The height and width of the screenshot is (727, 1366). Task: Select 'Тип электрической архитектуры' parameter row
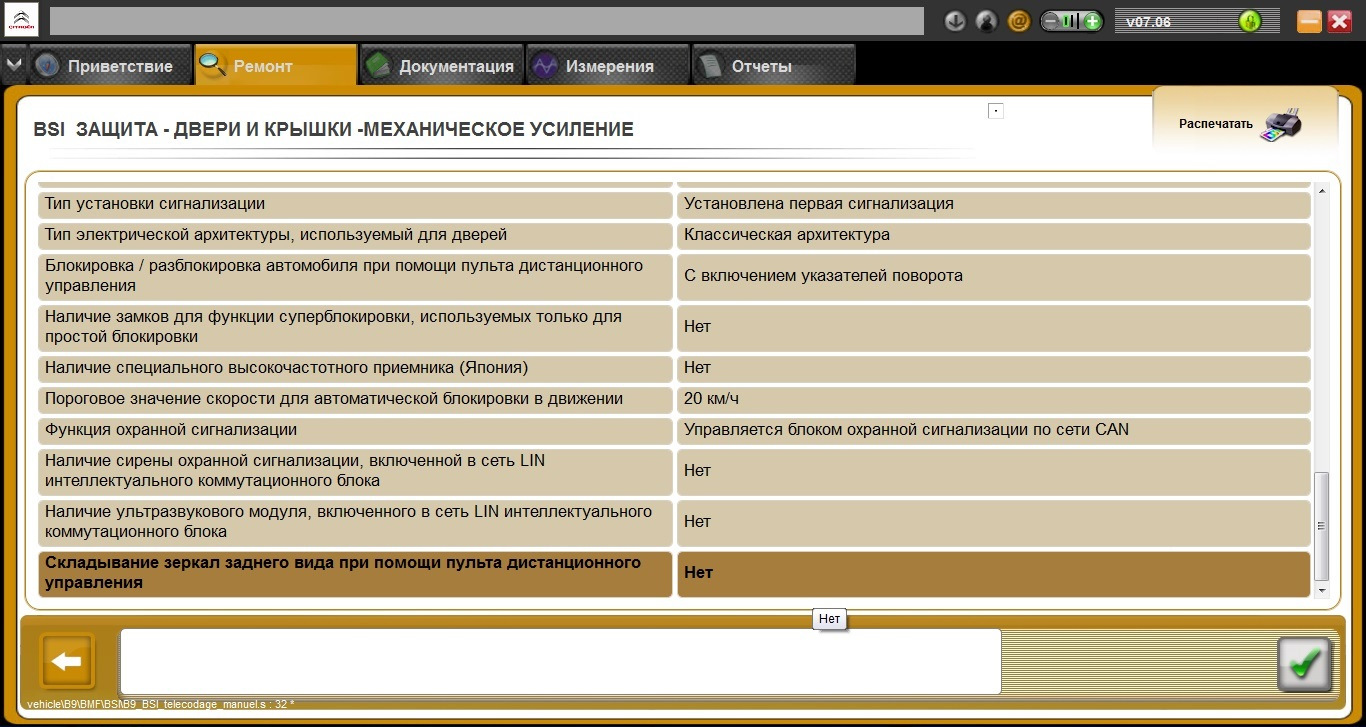click(355, 235)
